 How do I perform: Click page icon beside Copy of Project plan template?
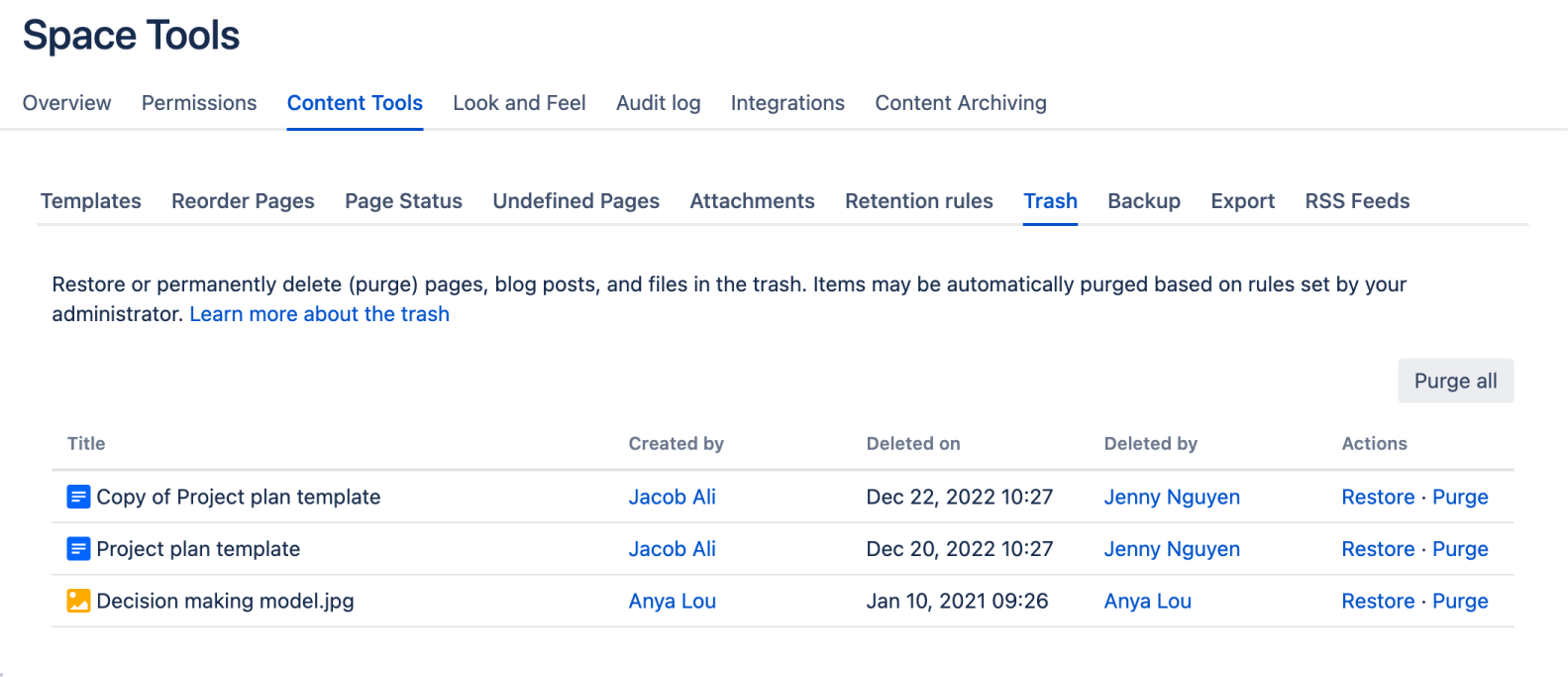[78, 497]
